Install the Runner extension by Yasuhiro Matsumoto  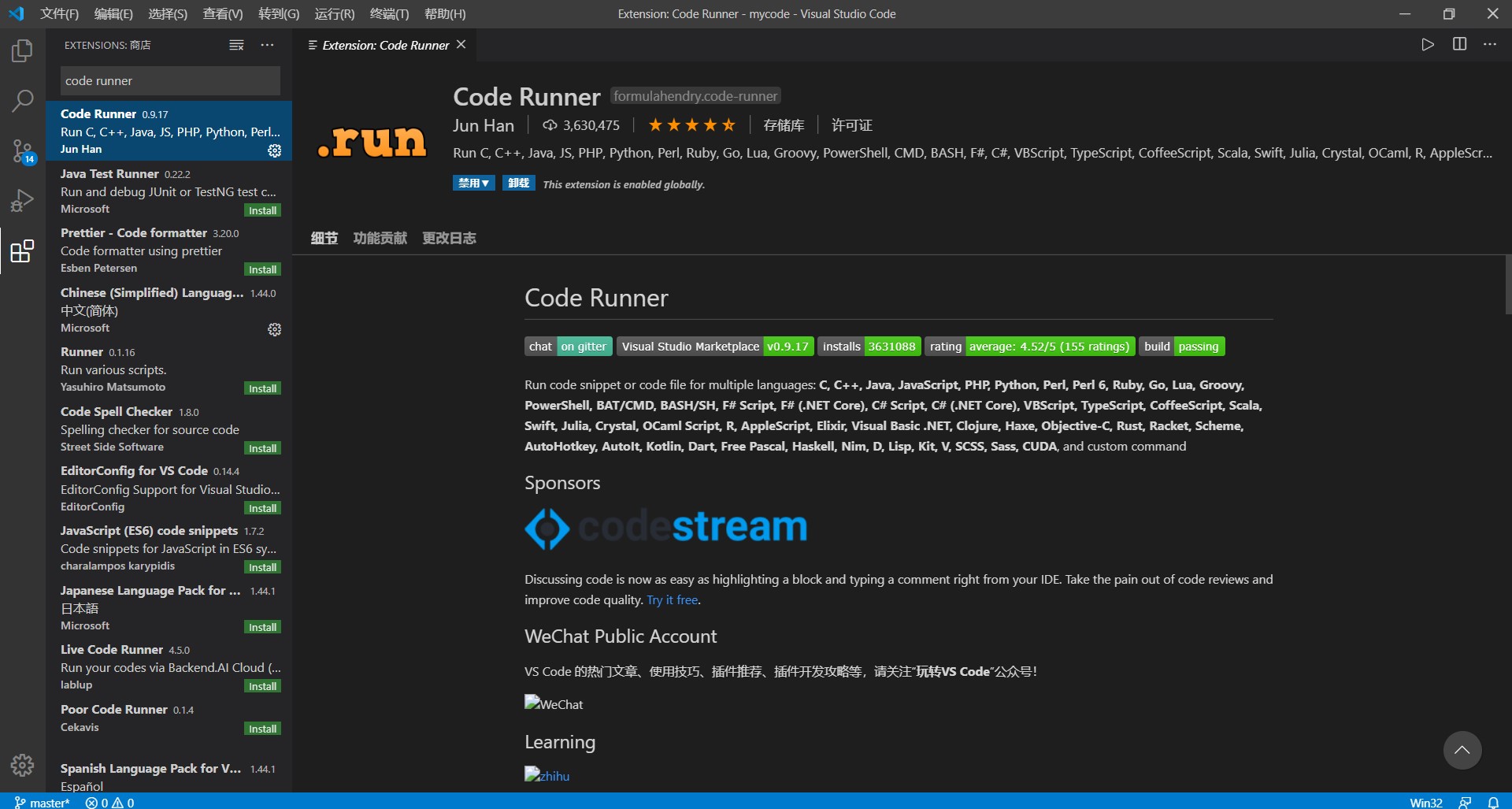click(x=262, y=388)
